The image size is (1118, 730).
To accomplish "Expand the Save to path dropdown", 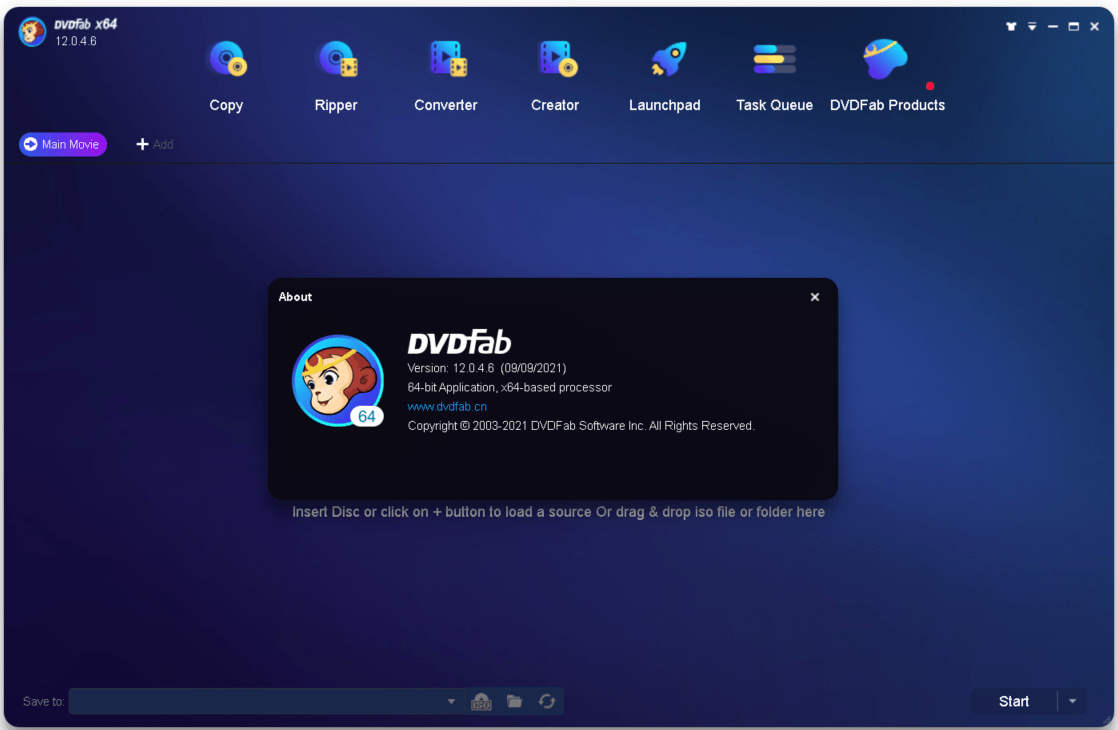I will click(451, 701).
